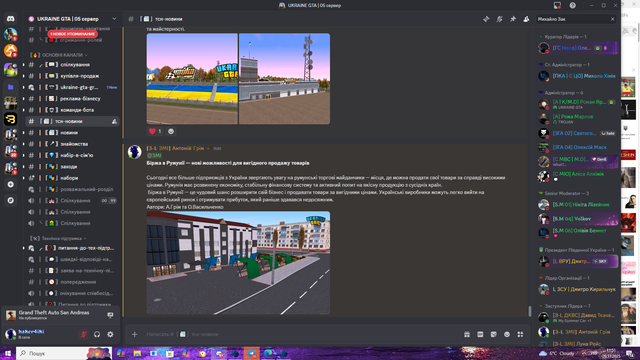Unmute the red crossed microphone button
Image resolution: width=640 pixels, height=360 pixels.
click(x=84, y=334)
